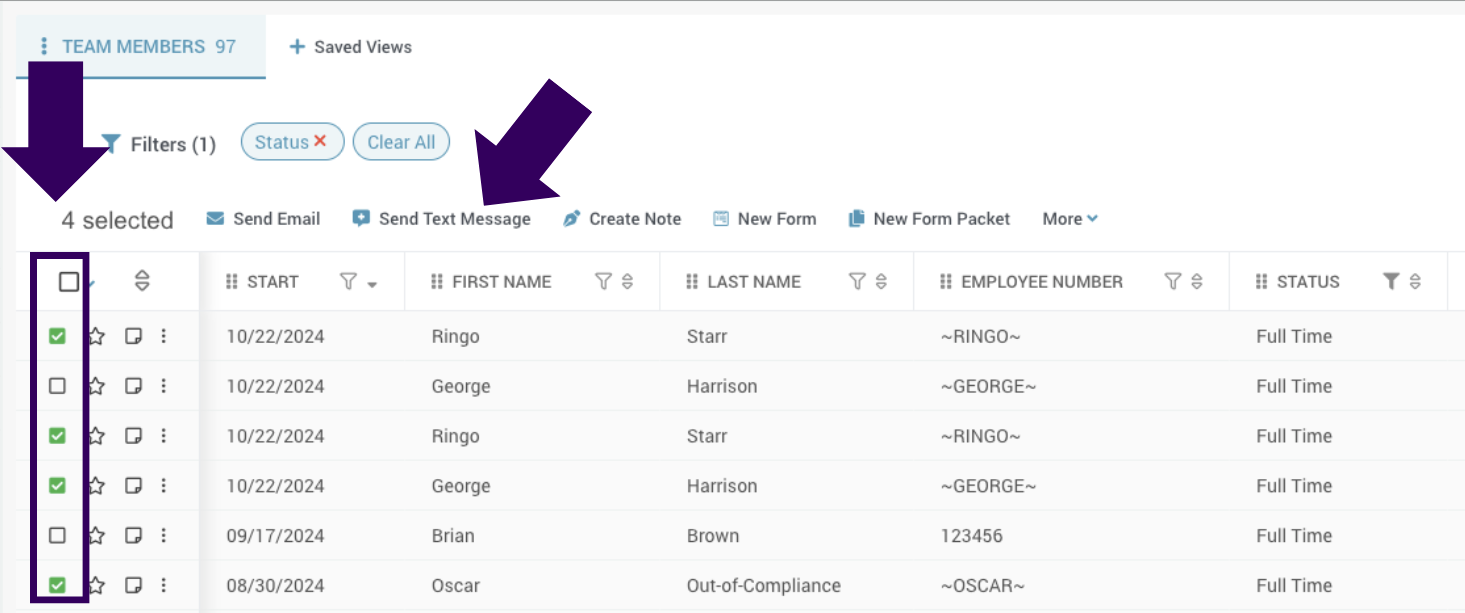Click the expand/collapse rows icon in header

pos(142,282)
